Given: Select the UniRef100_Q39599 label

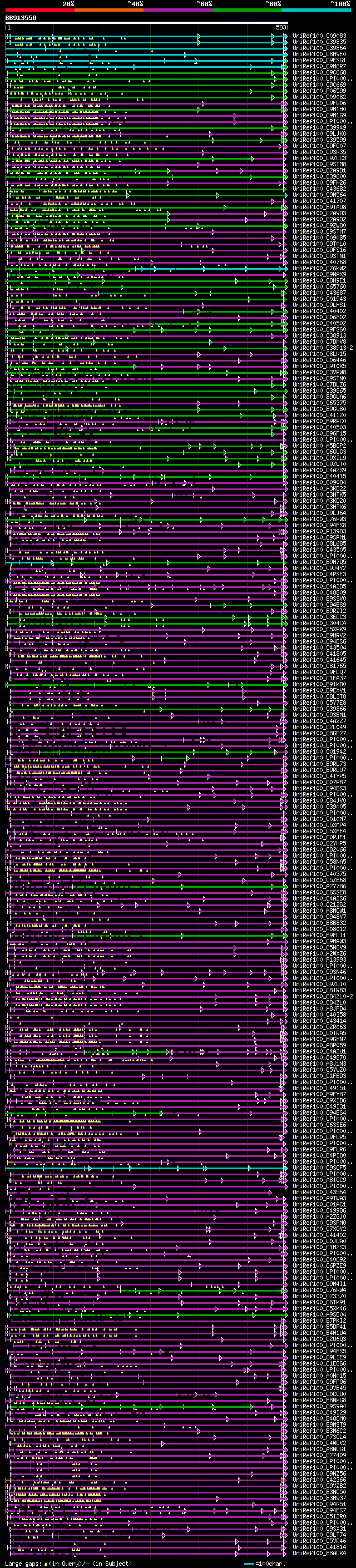Looking at the screenshot, I should pyautogui.click(x=319, y=140).
